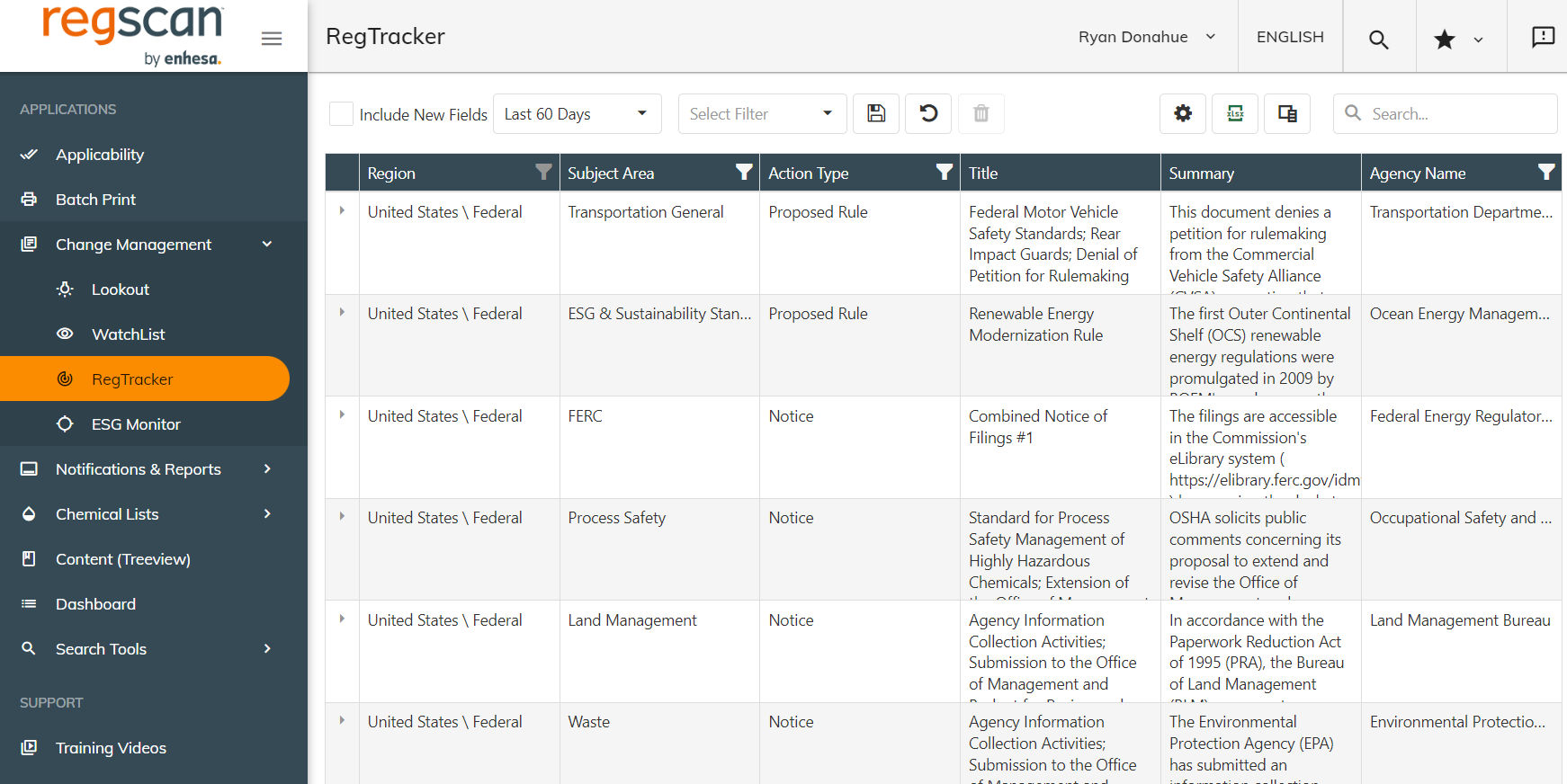Toggle the Agency Name column filter
This screenshot has width=1567, height=784.
(x=1545, y=173)
